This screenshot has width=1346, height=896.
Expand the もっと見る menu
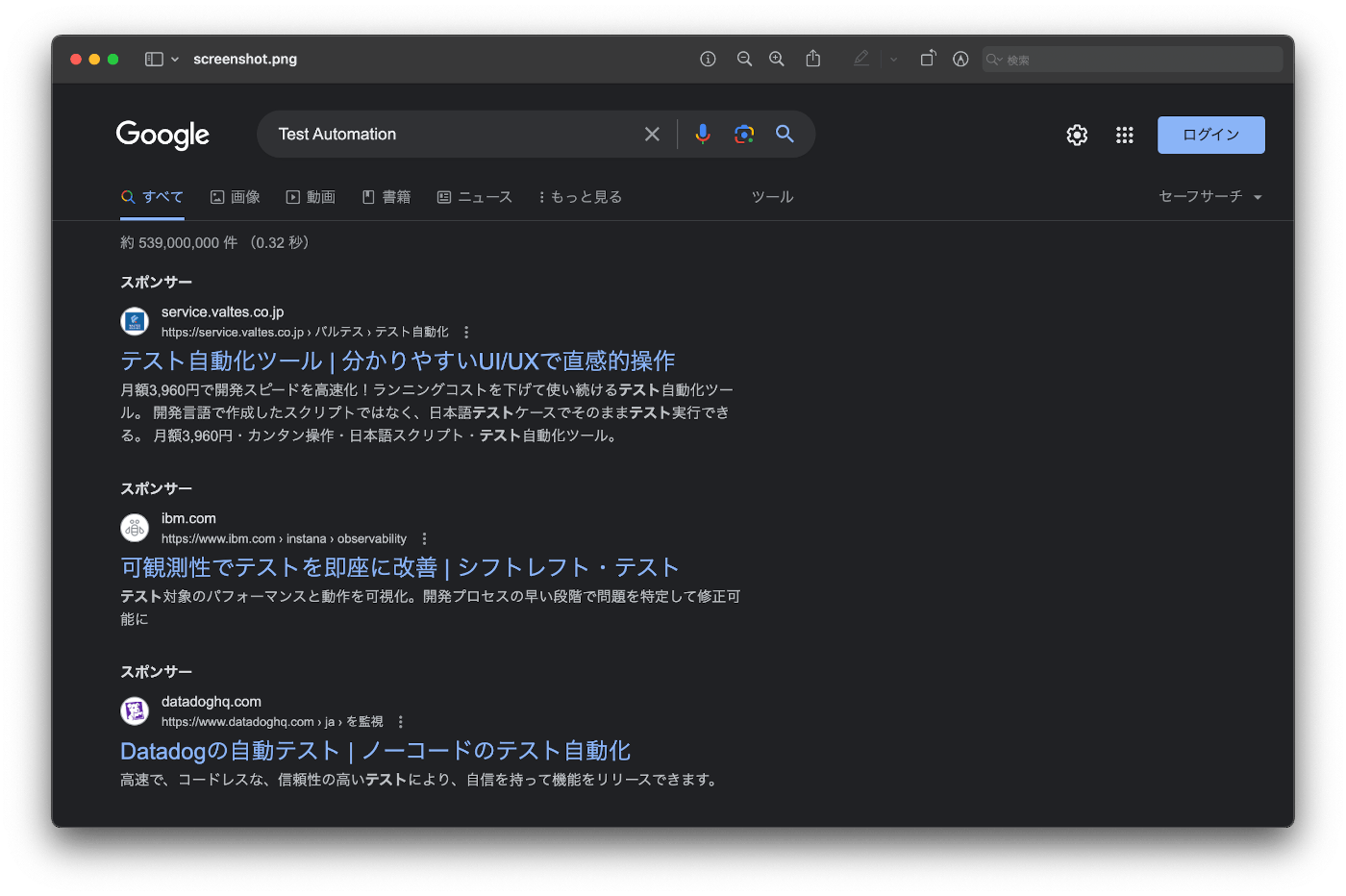580,197
